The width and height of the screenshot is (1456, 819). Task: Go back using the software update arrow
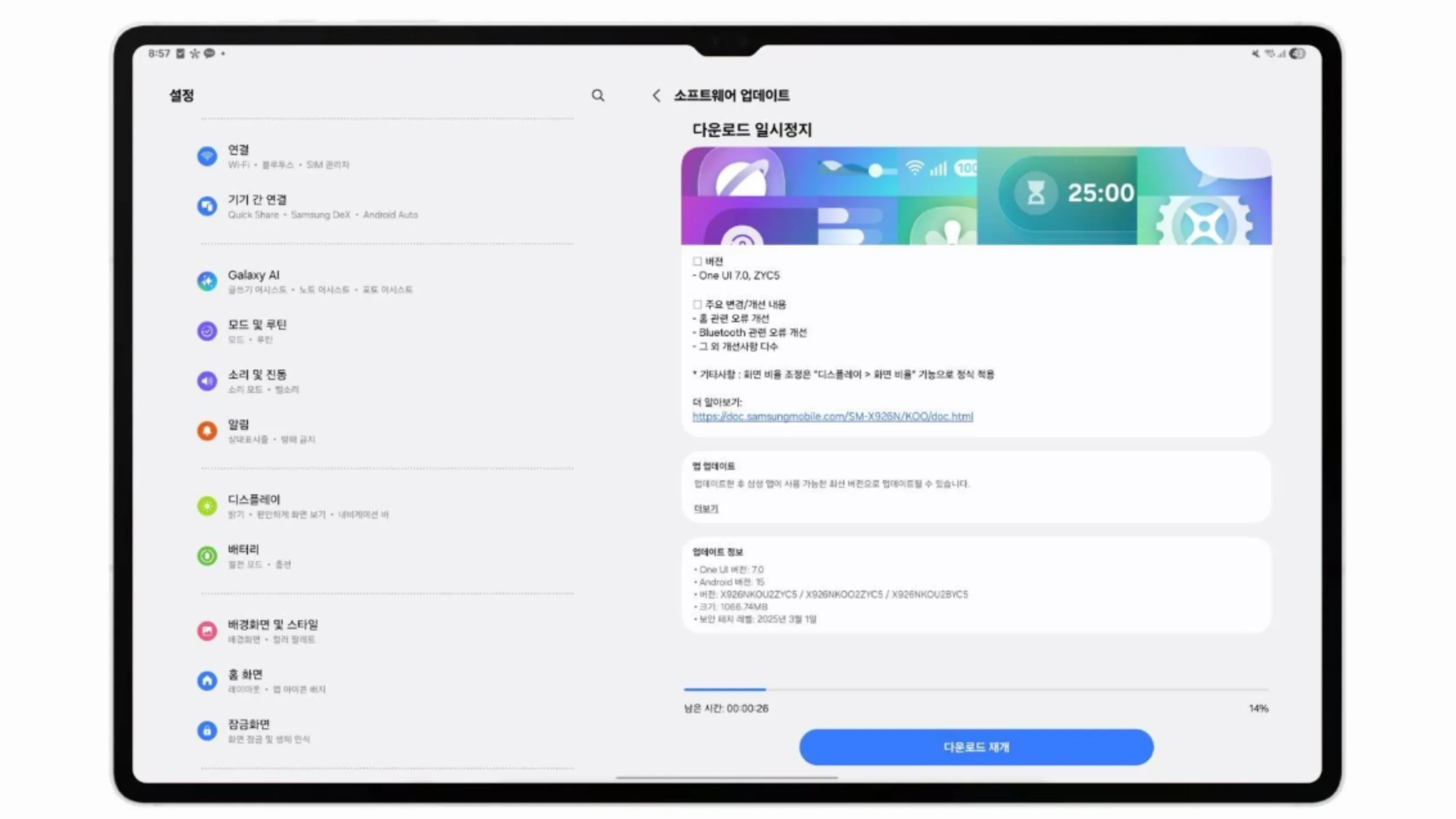pyautogui.click(x=656, y=95)
